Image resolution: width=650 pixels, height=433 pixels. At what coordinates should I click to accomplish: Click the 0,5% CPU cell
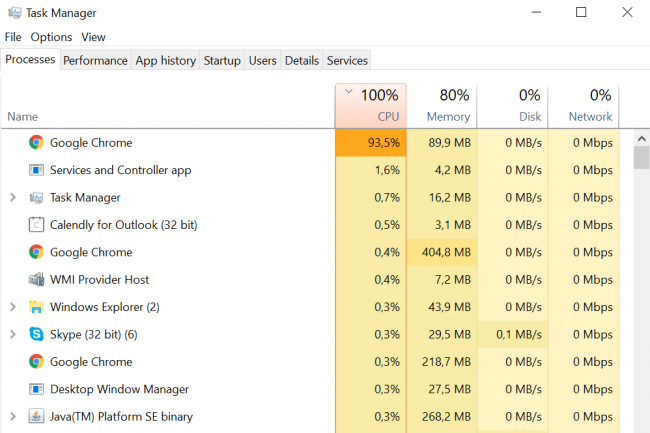(371, 225)
